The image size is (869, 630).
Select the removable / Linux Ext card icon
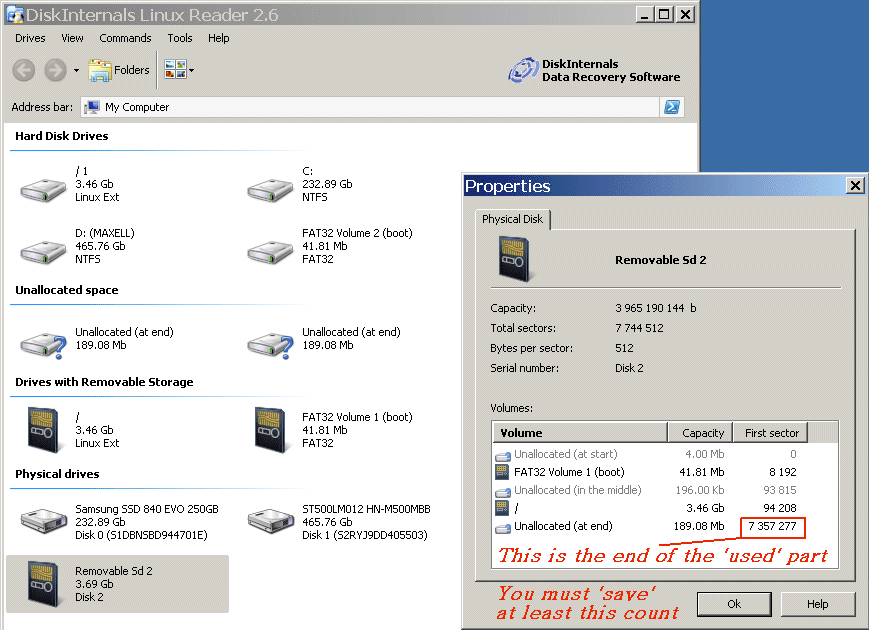(43, 429)
